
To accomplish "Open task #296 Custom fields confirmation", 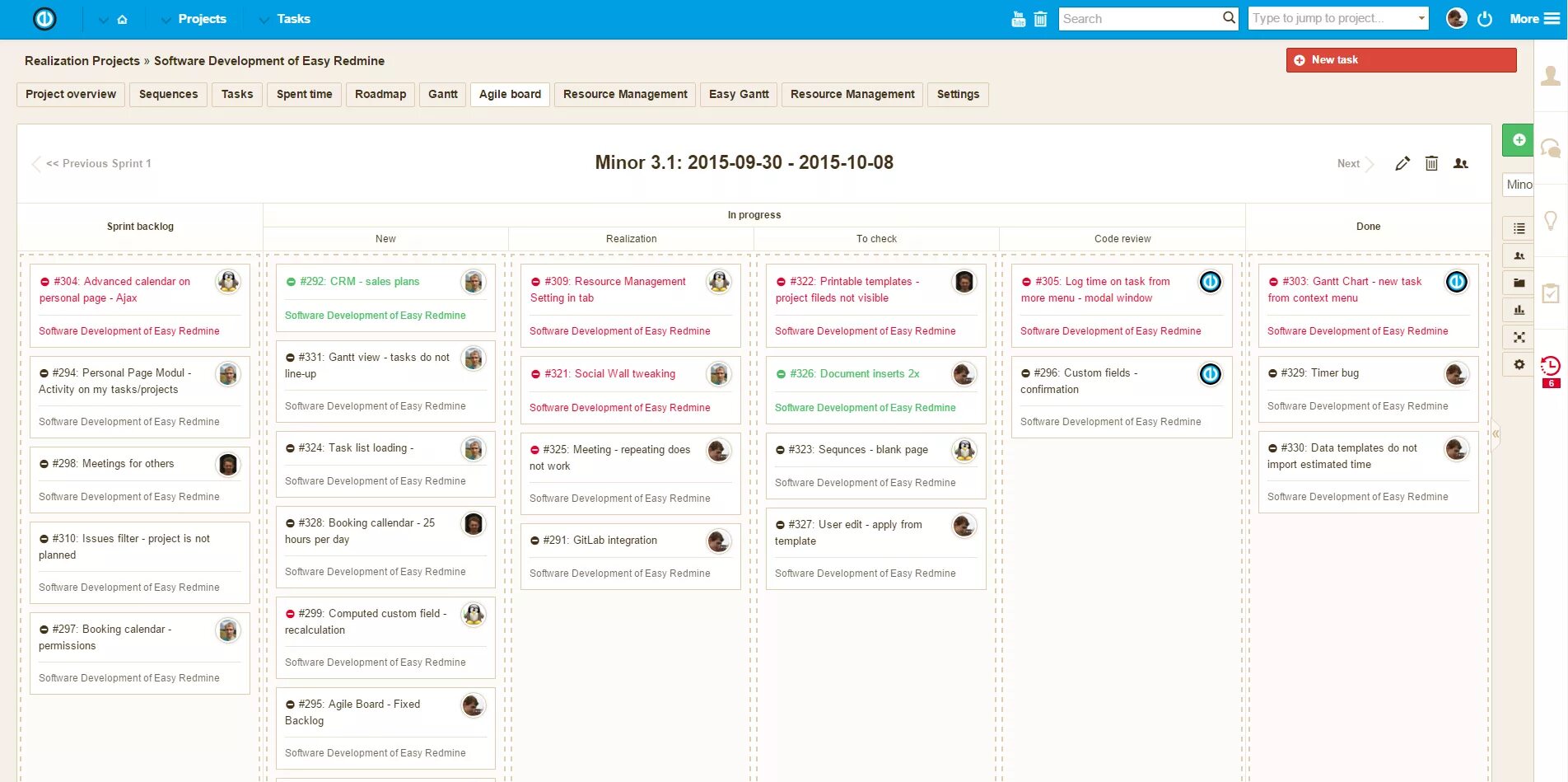I will [x=1080, y=381].
